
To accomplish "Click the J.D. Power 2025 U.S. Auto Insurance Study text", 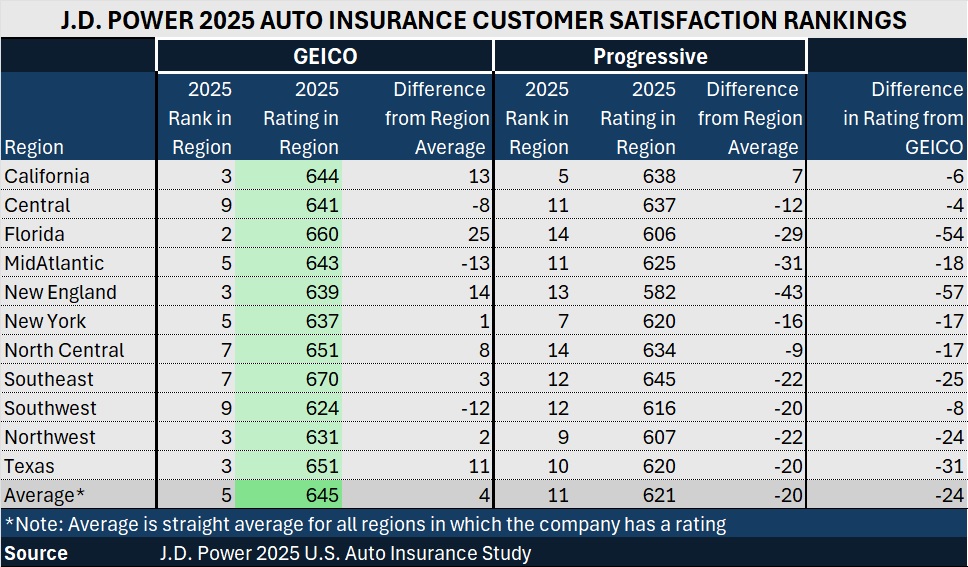I will [345, 553].
